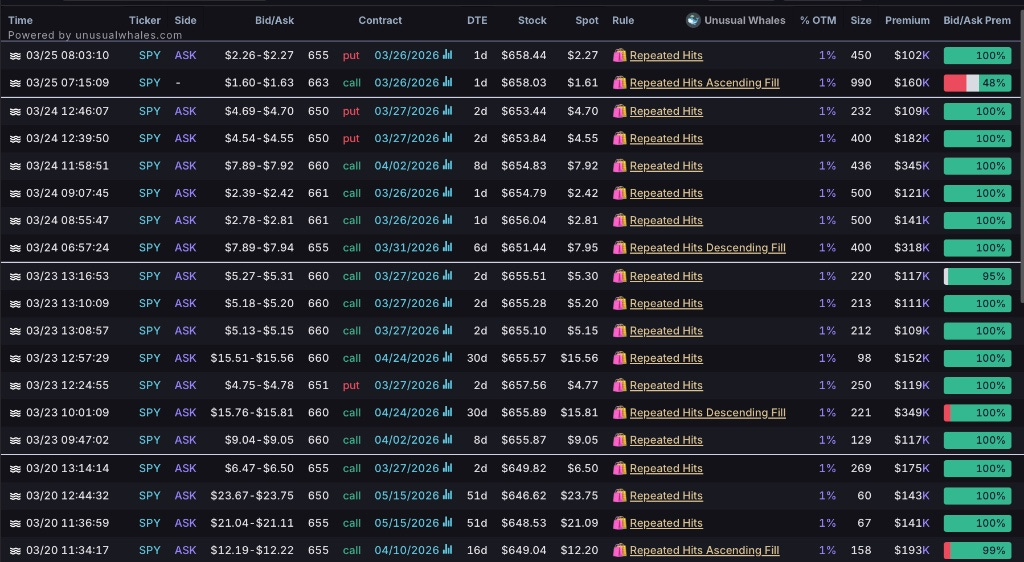
Task: Click the wave icon beside 03/24 12:46:07
Action: click(x=15, y=112)
